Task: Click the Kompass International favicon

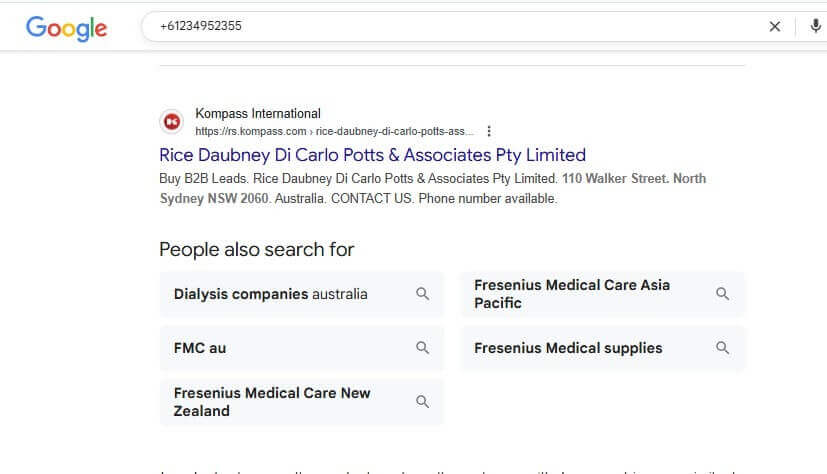Action: (172, 122)
